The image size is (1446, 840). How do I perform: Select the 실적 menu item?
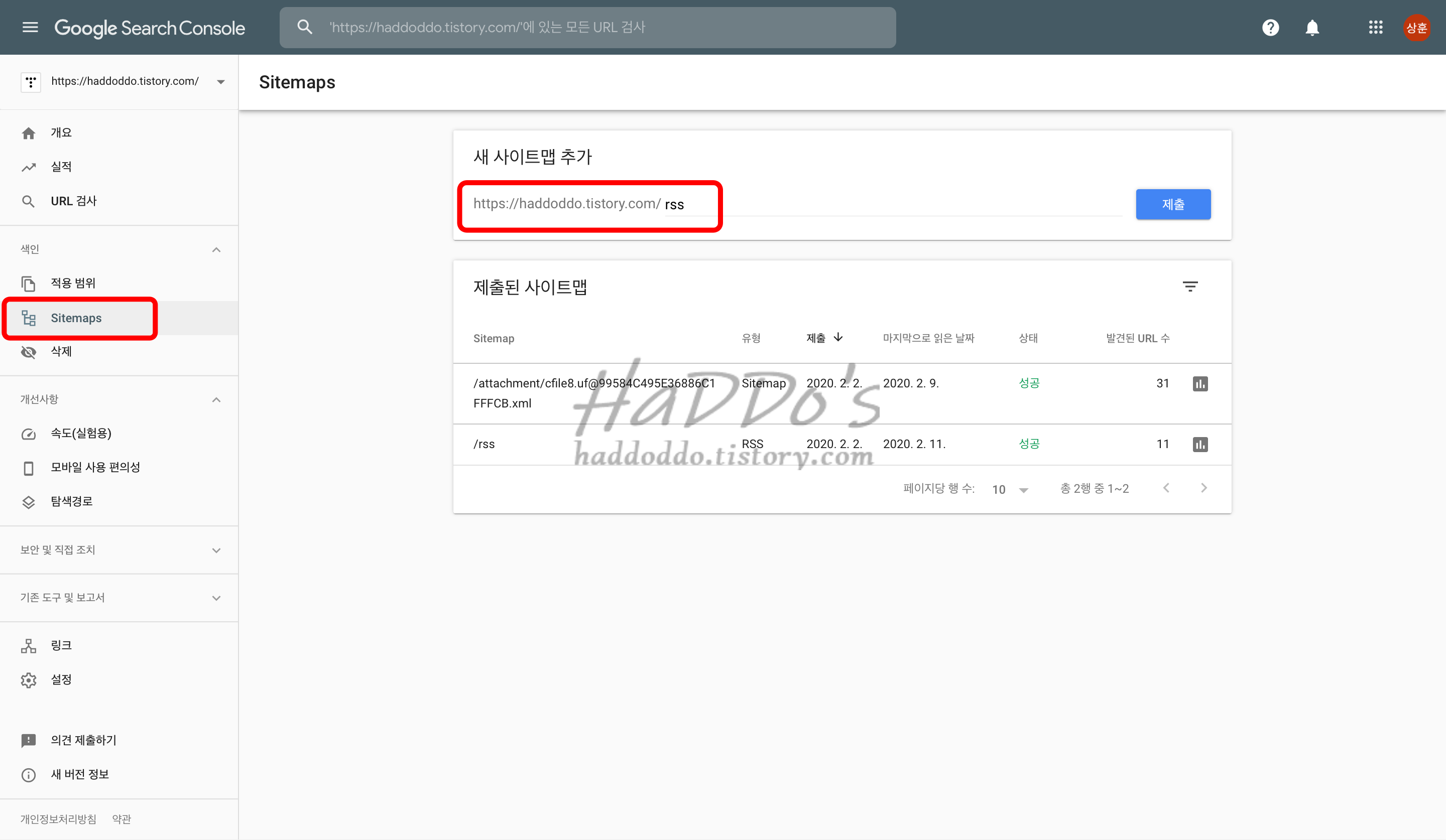pos(61,167)
